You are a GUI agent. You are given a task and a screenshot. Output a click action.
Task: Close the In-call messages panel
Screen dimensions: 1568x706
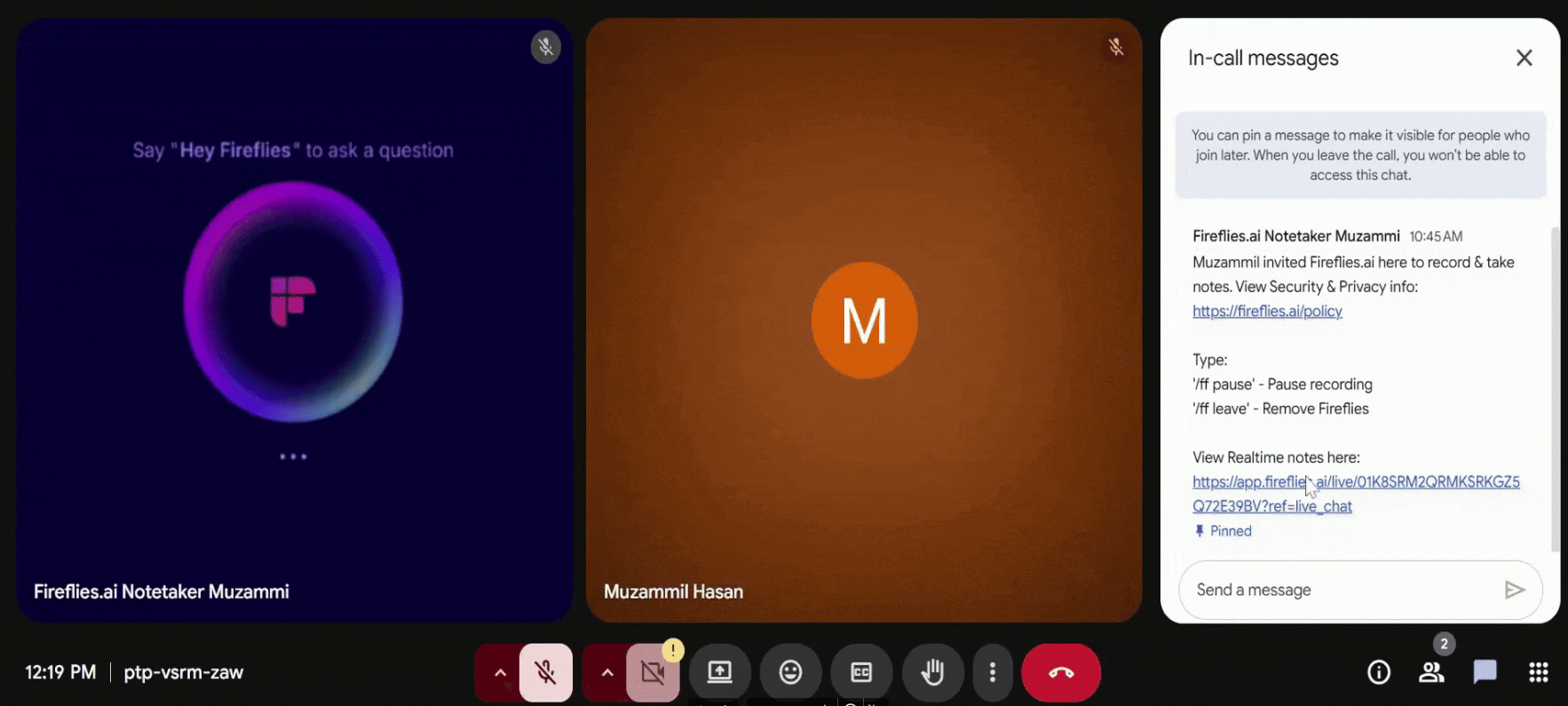[1524, 58]
